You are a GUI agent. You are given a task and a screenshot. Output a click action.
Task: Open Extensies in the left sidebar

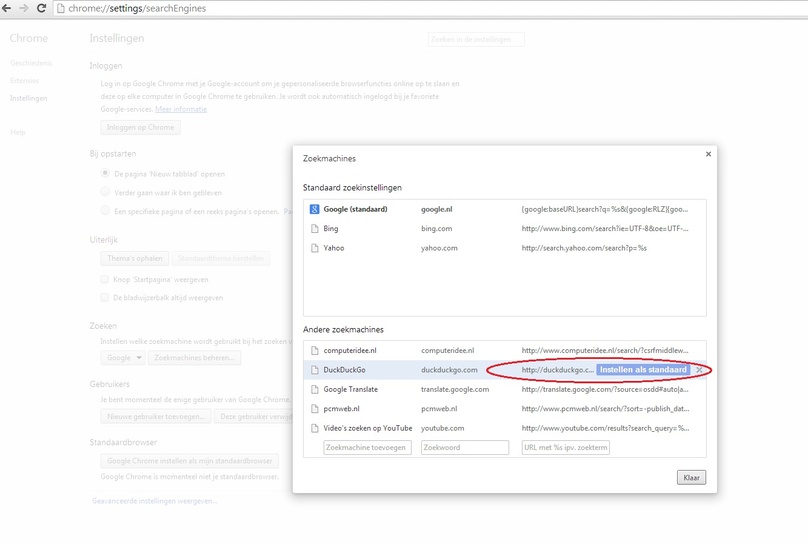coord(24,80)
